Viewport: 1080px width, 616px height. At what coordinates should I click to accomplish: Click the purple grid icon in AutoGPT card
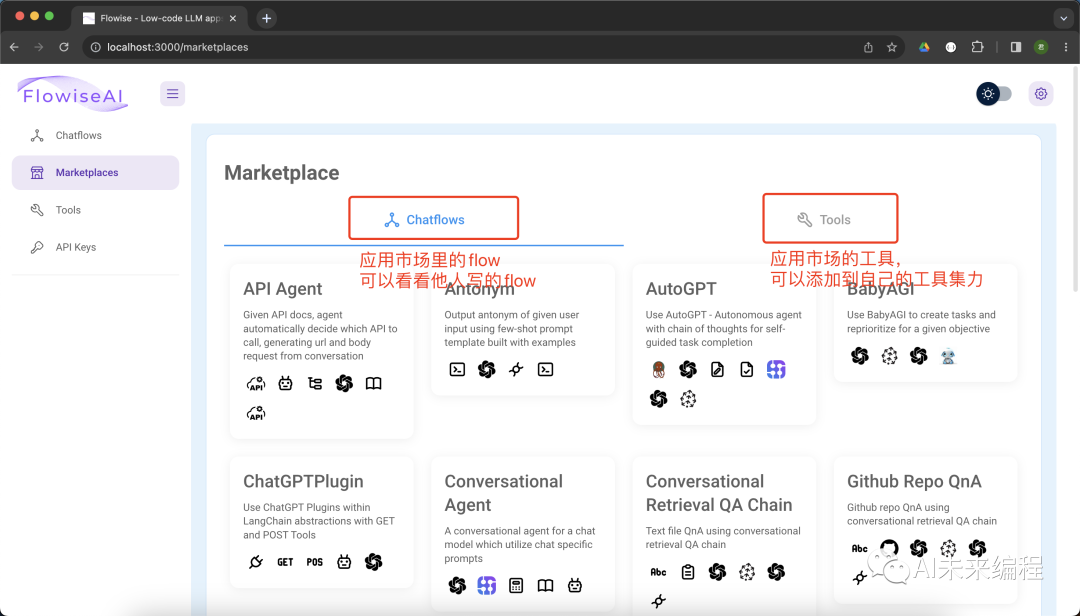pos(776,369)
